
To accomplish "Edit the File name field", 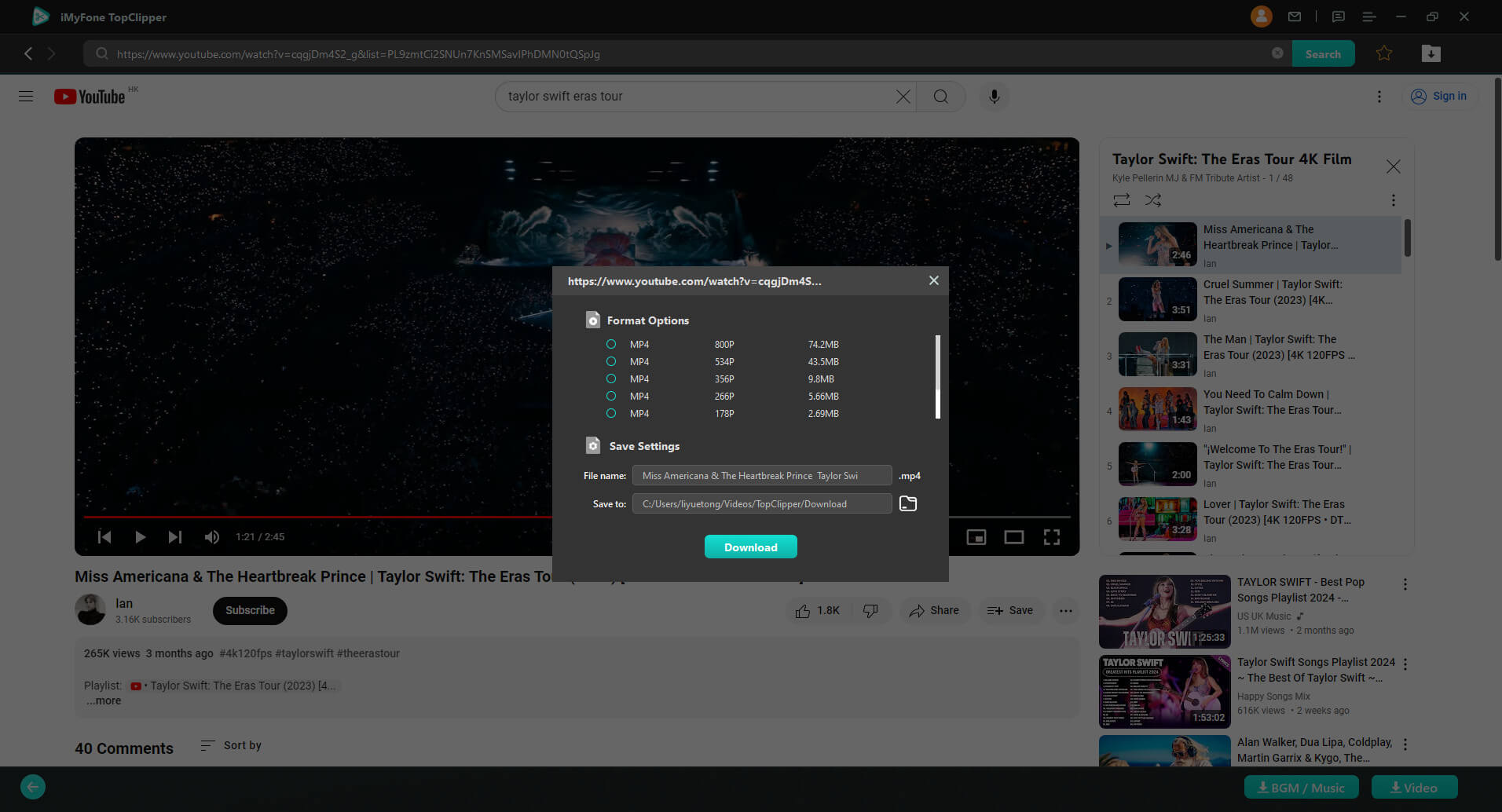I will pos(762,476).
